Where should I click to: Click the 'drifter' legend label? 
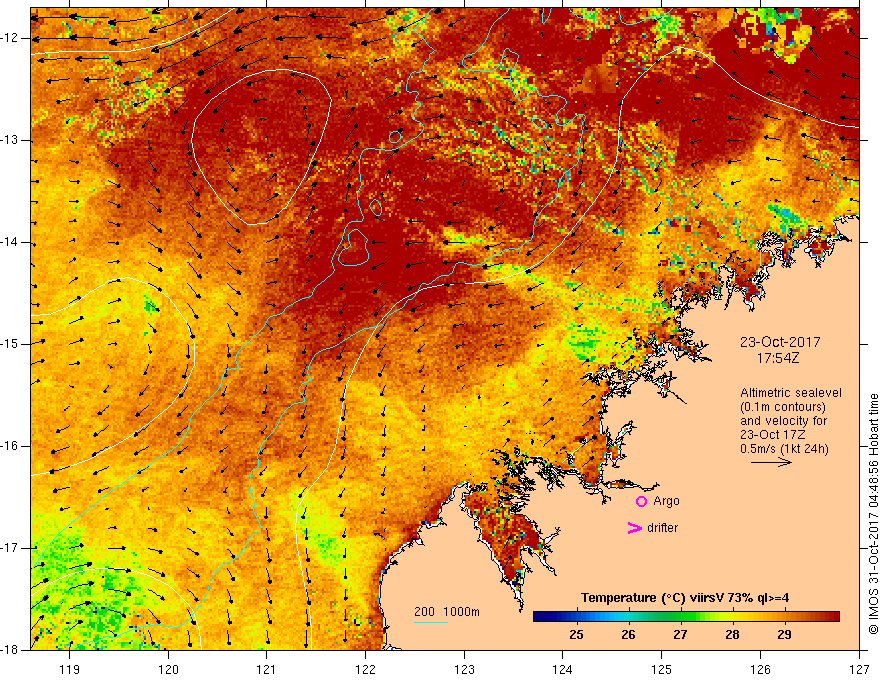click(662, 528)
